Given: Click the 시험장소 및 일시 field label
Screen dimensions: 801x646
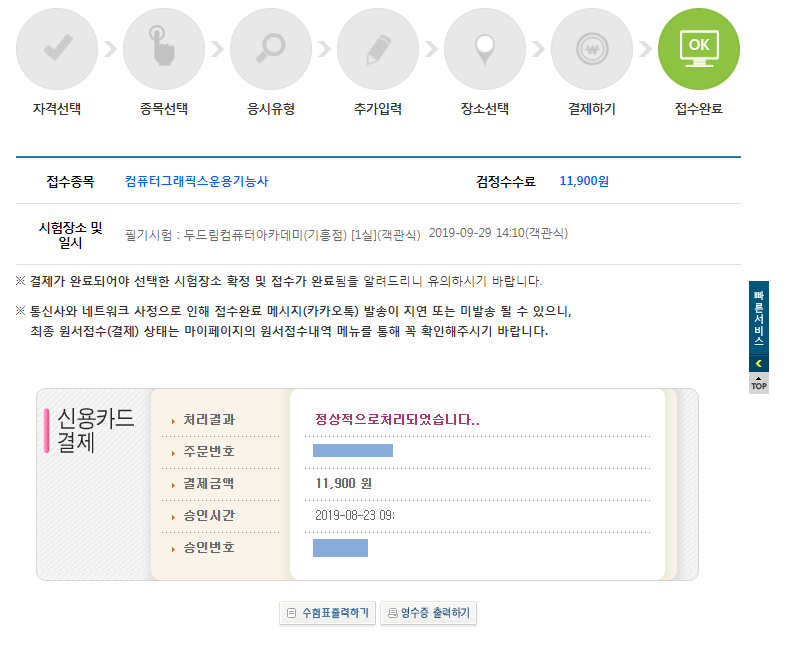Looking at the screenshot, I should click(70, 235).
